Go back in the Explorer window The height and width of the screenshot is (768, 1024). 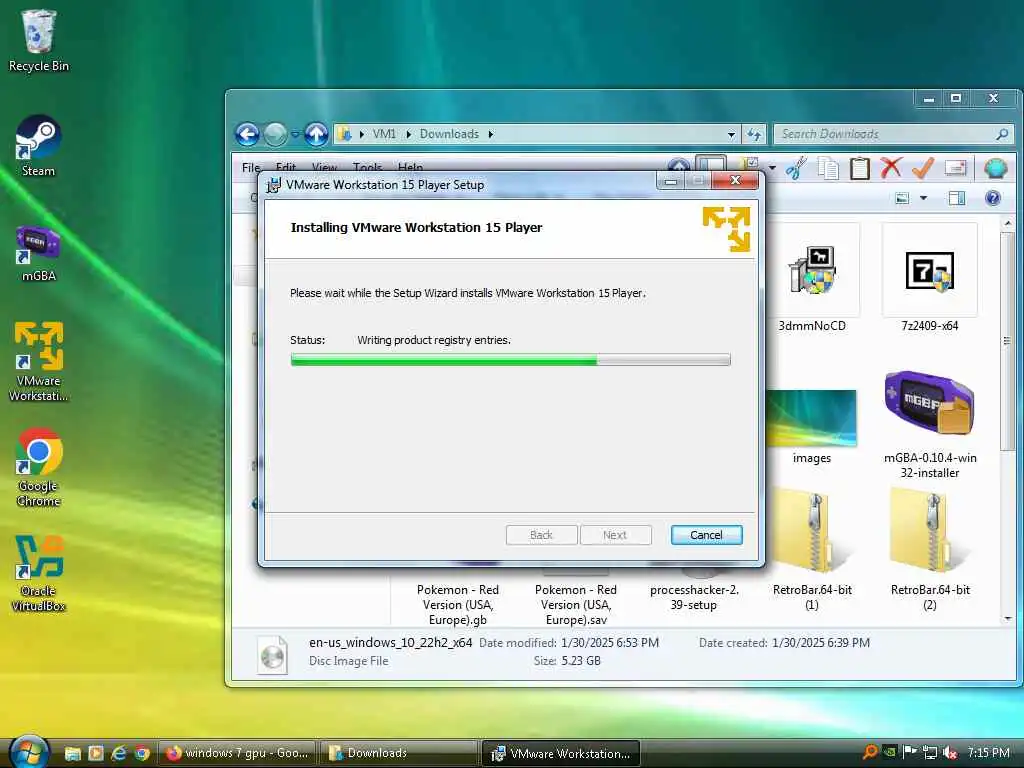[247, 135]
